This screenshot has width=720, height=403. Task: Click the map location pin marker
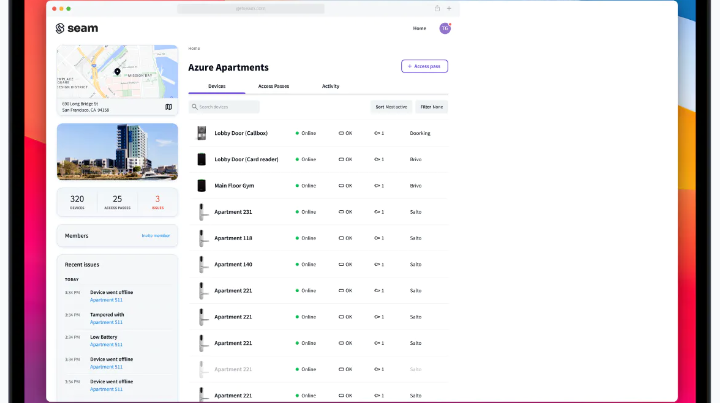click(117, 72)
